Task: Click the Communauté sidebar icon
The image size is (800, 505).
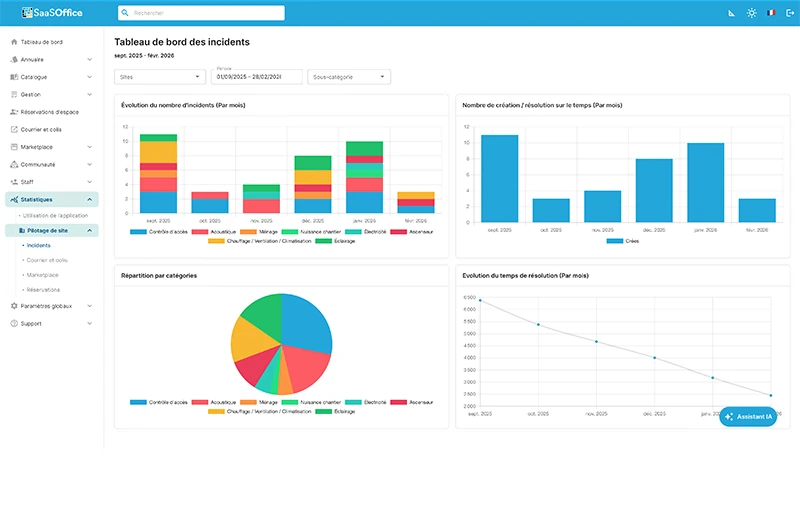Action: pyautogui.click(x=14, y=164)
